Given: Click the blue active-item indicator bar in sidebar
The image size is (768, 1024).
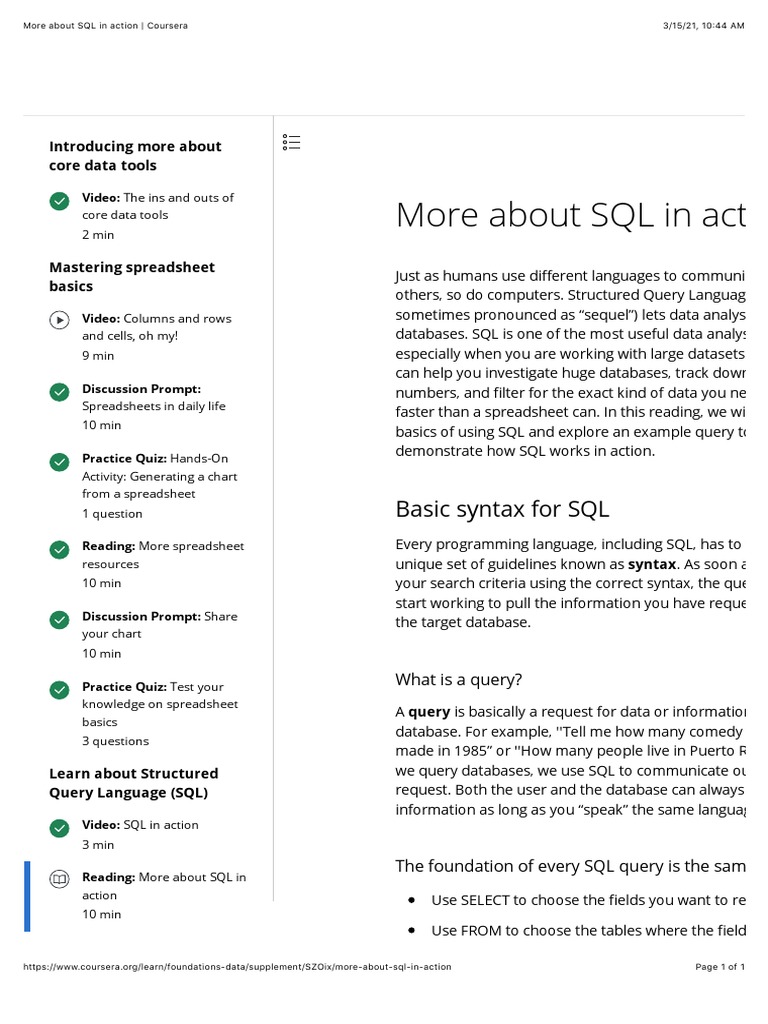Looking at the screenshot, I should [27, 896].
